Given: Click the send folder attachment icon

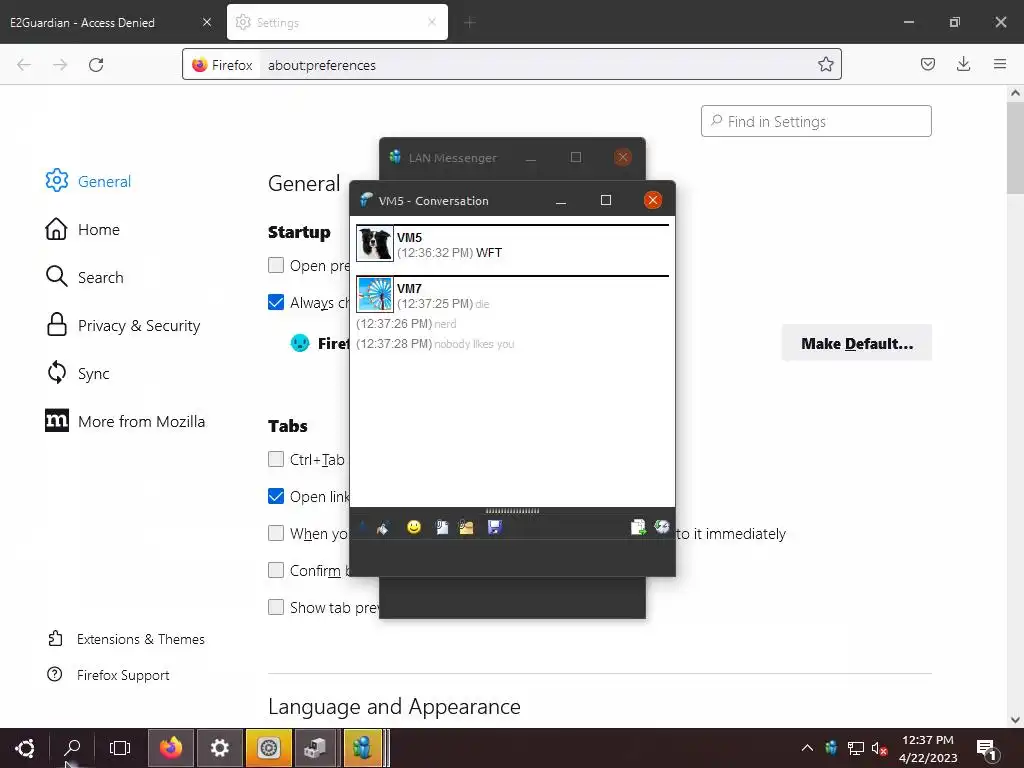Looking at the screenshot, I should click(x=466, y=527).
